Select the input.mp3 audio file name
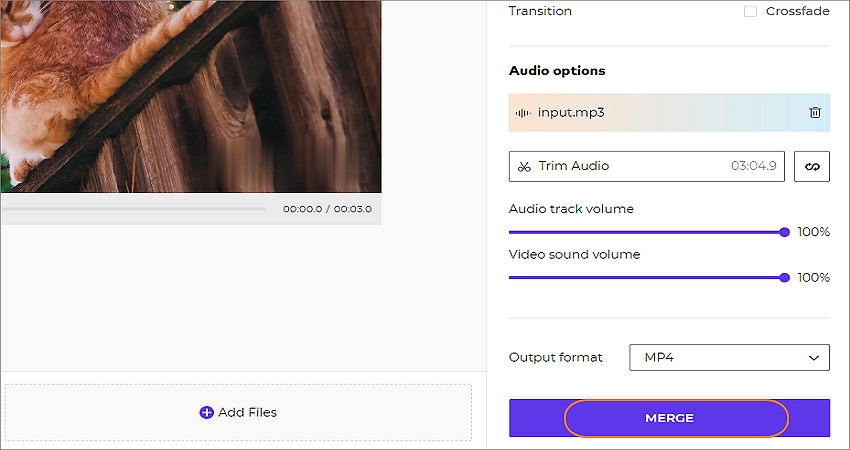850x450 pixels. coord(571,113)
